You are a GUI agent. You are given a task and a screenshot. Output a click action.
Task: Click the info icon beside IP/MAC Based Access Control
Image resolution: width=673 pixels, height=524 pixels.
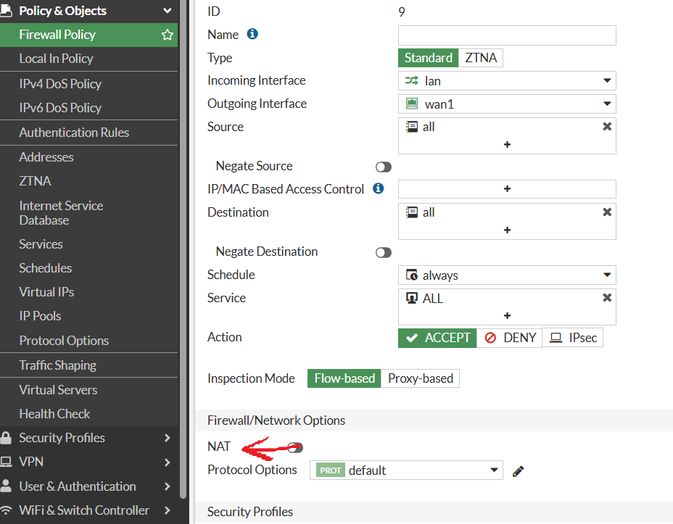tap(378, 188)
